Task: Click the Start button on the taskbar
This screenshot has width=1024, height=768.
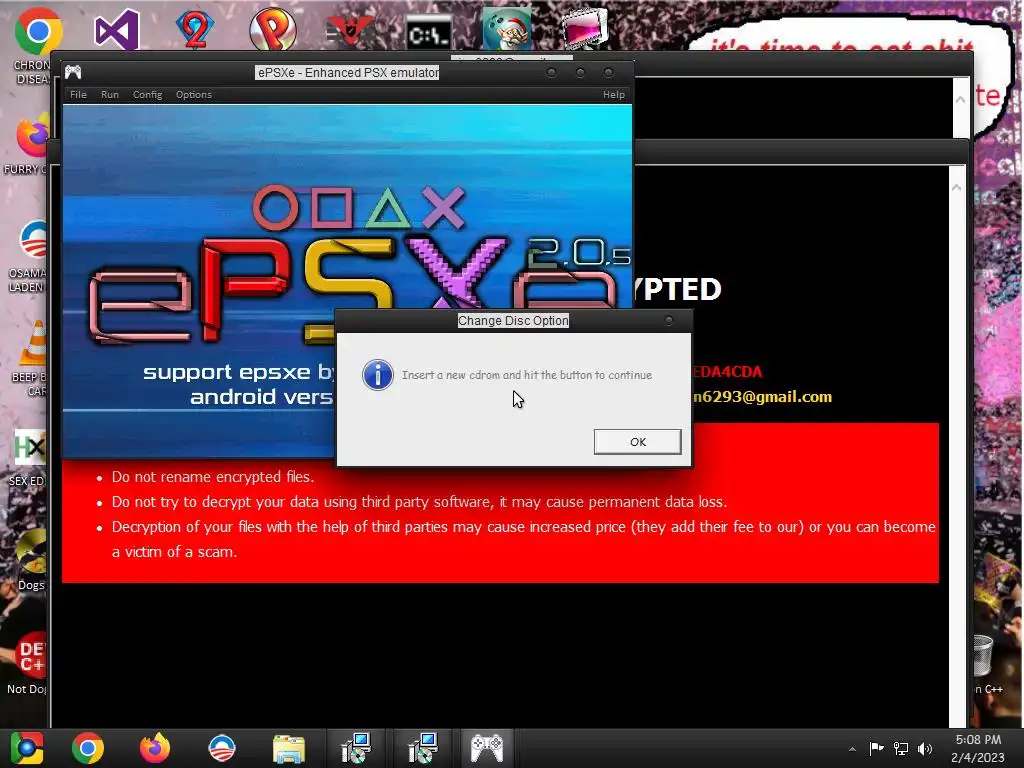Action: click(x=26, y=748)
